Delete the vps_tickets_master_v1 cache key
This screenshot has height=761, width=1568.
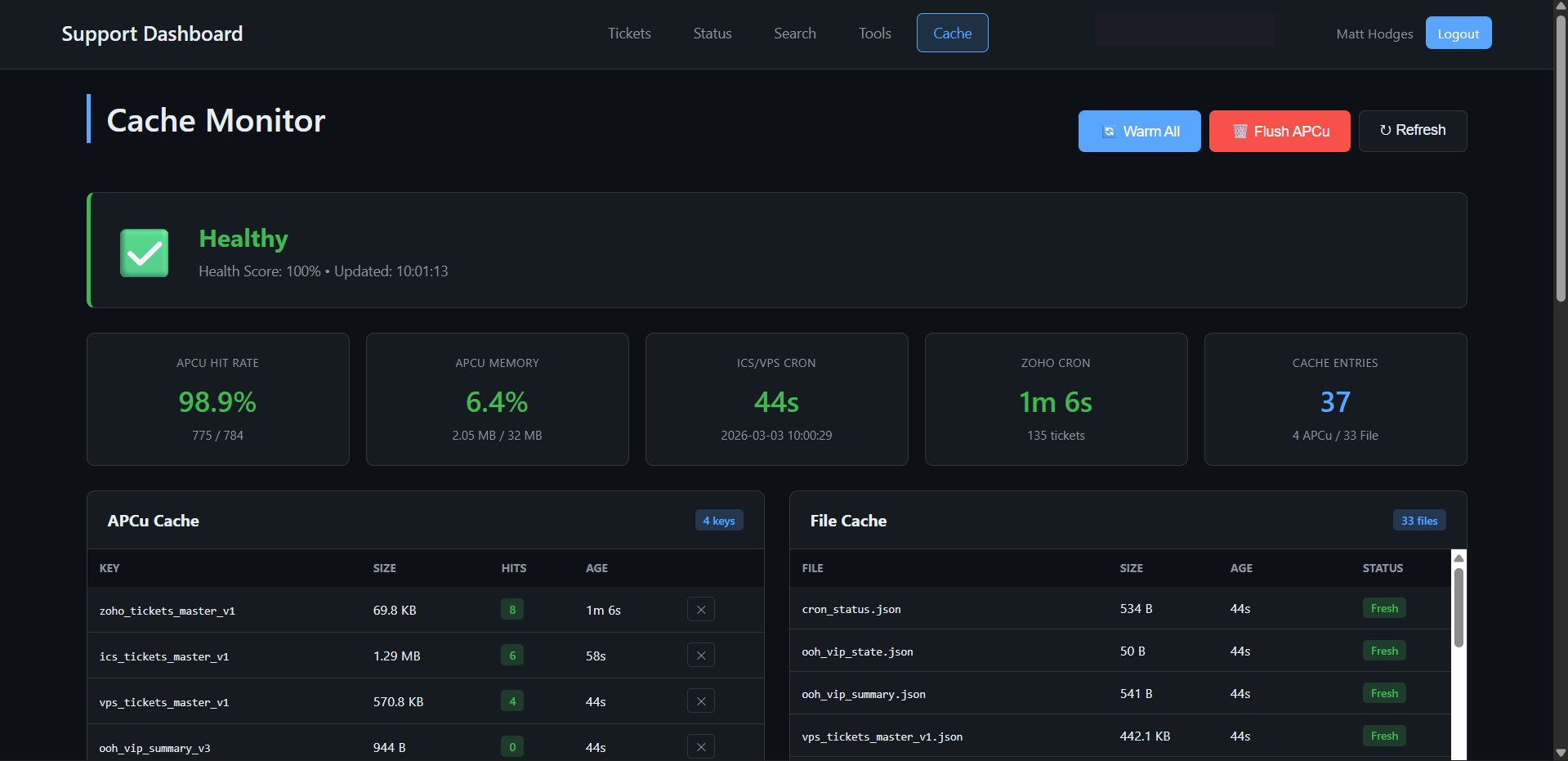coord(700,701)
